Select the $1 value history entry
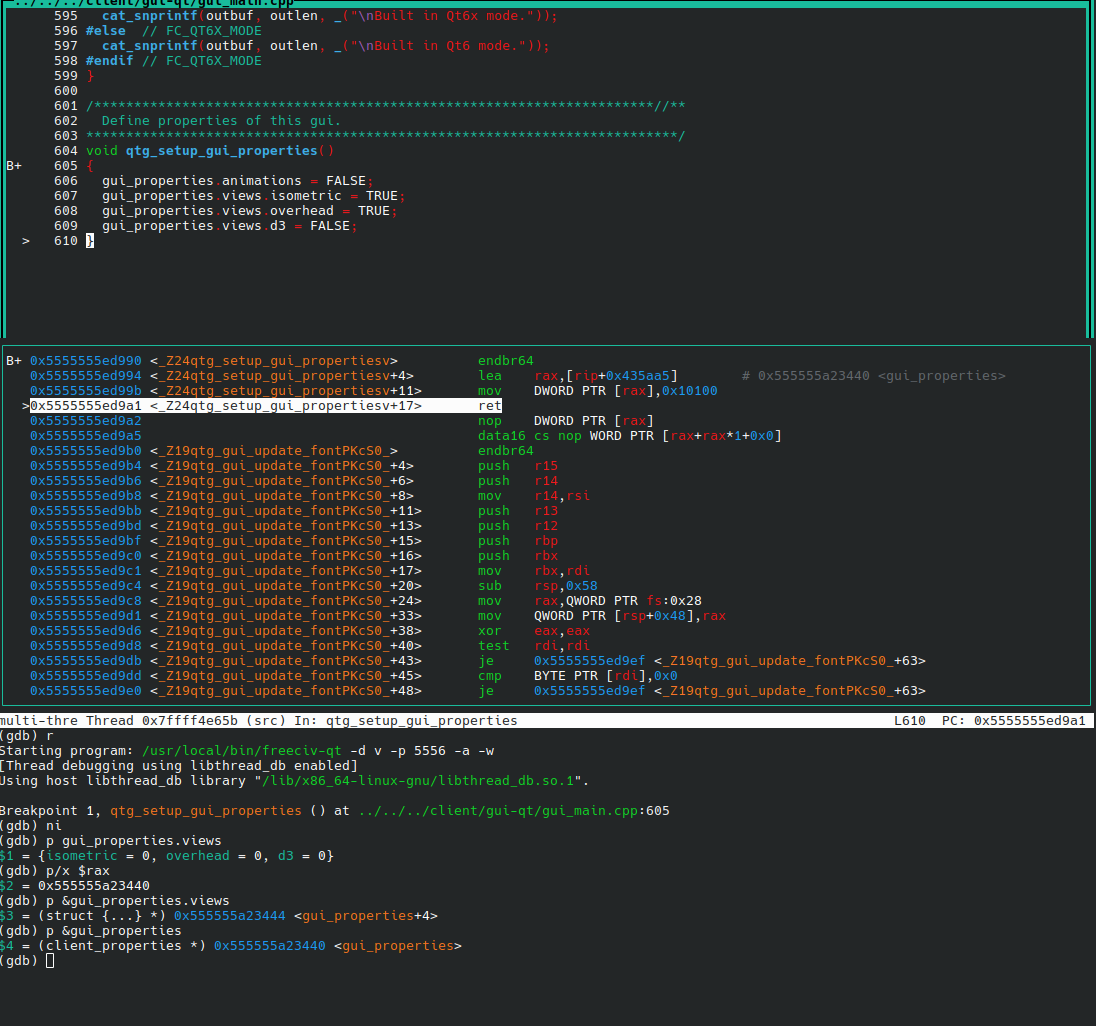This screenshot has width=1096, height=1026. coord(8,856)
